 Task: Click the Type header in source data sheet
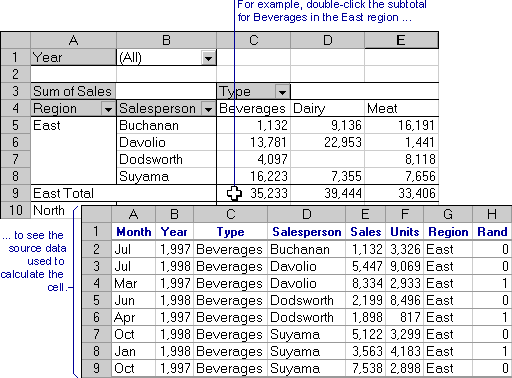230,232
